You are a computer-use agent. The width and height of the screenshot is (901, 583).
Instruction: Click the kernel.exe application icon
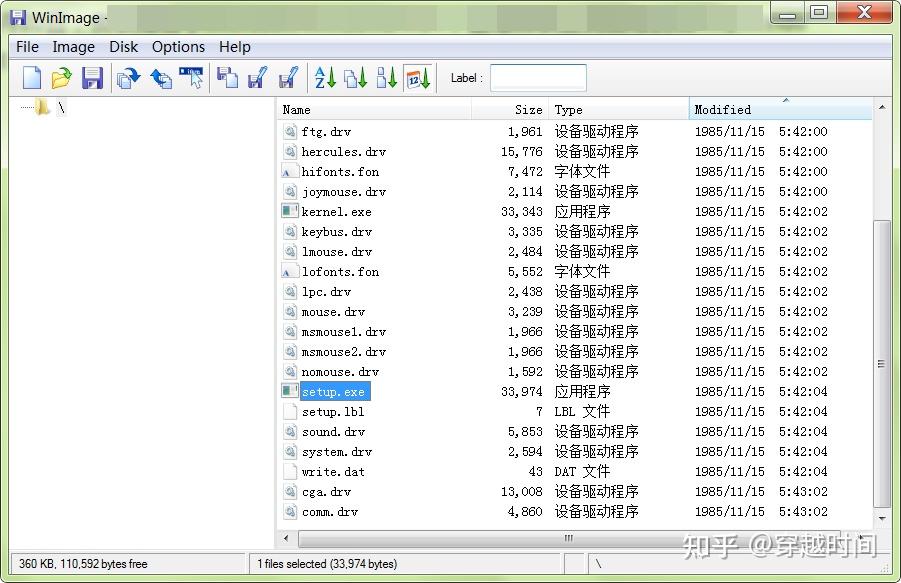pos(291,211)
